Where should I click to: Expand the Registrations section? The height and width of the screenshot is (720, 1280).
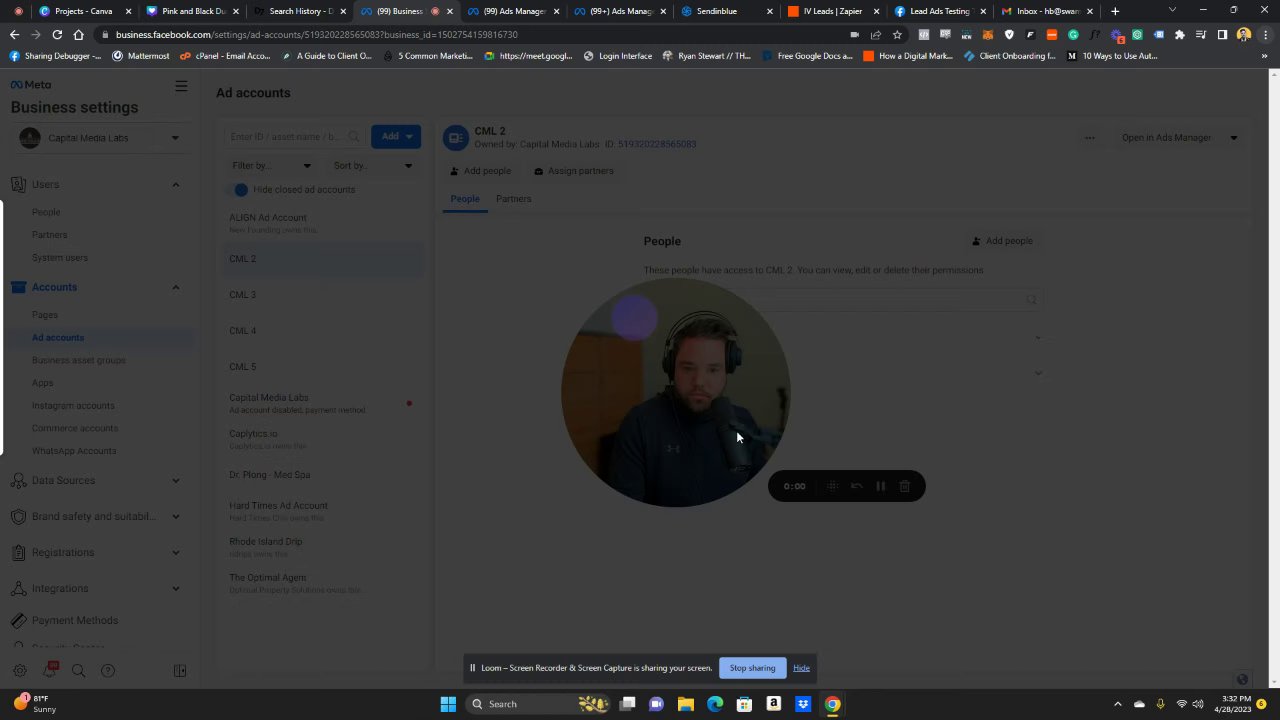coord(175,553)
